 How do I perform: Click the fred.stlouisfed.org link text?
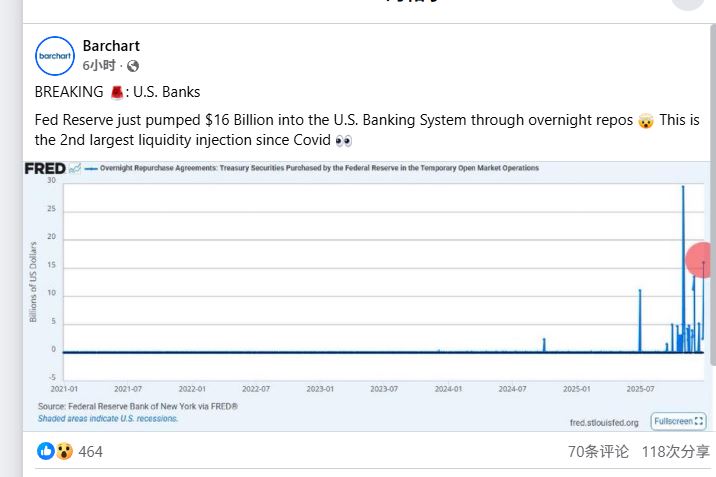604,423
